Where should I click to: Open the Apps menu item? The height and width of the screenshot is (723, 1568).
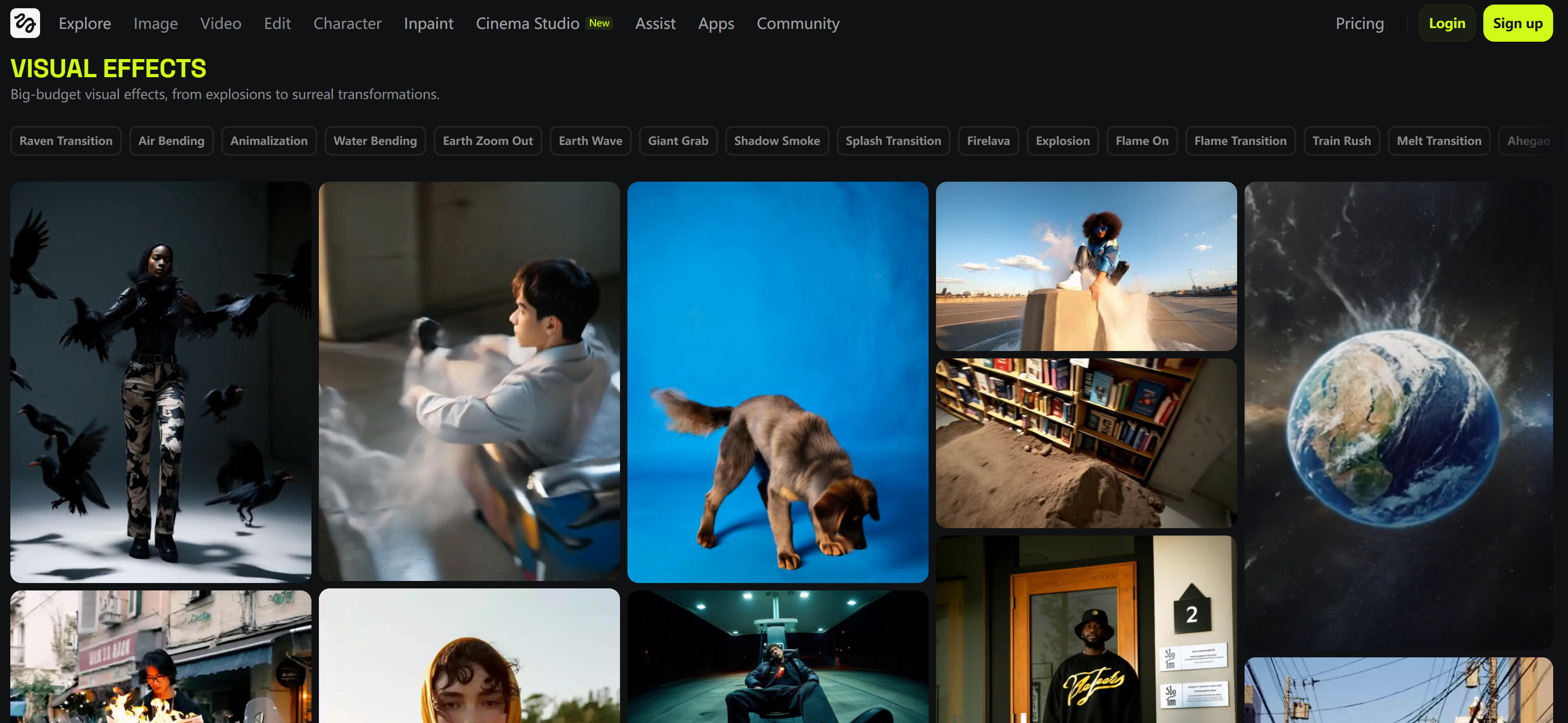pos(716,23)
